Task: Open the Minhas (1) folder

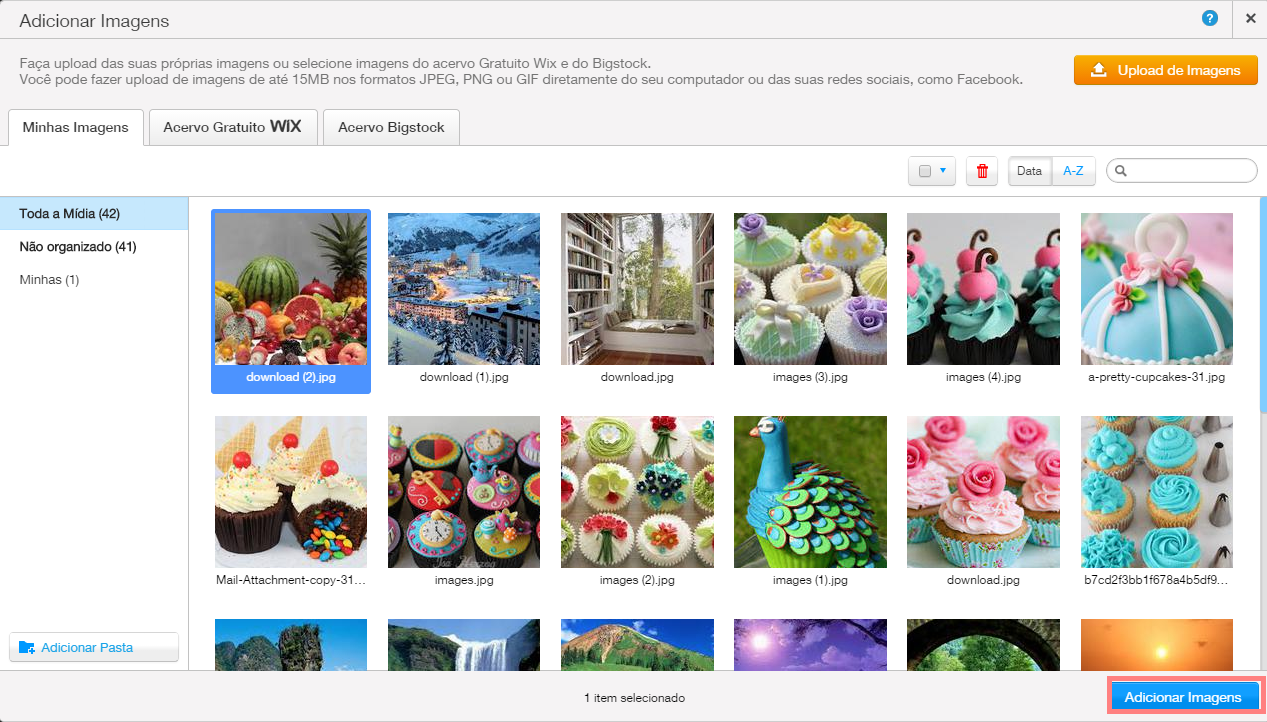Action: coord(94,280)
